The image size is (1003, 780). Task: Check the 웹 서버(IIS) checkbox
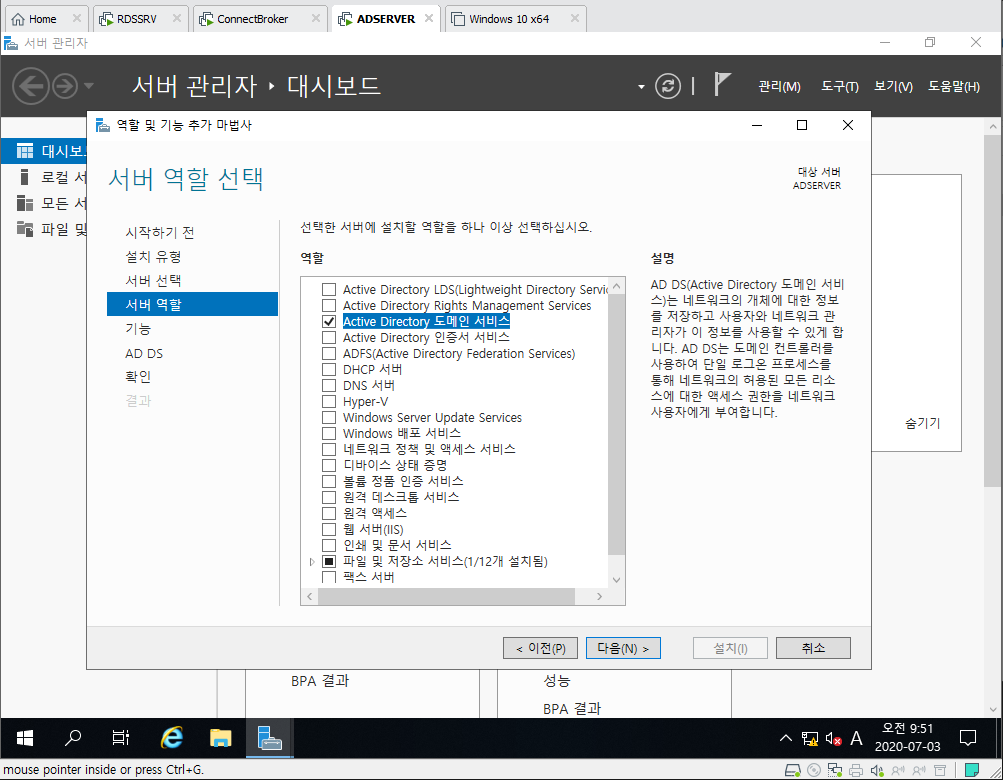point(329,529)
